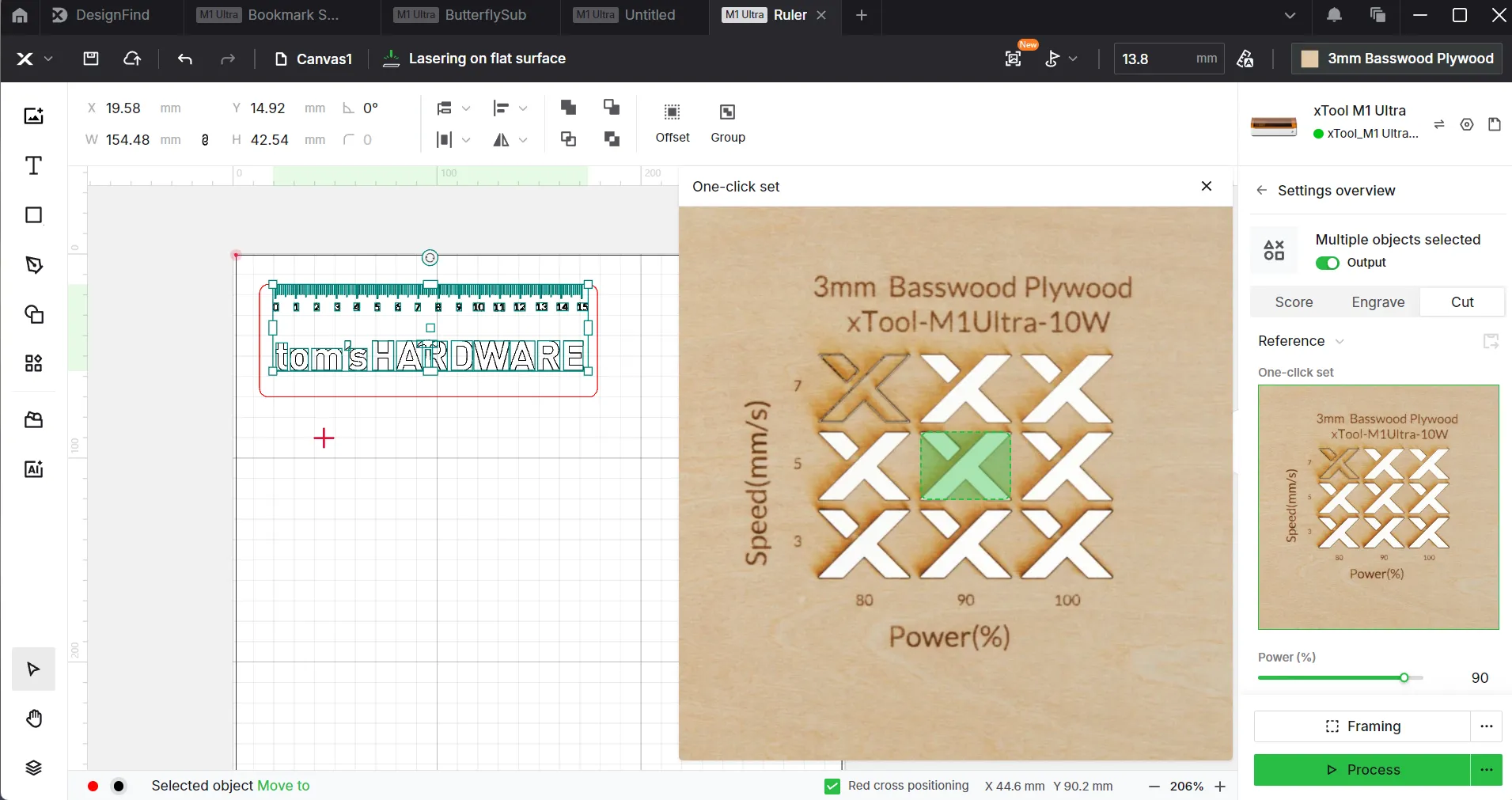Toggle the Output switch

pyautogui.click(x=1327, y=263)
